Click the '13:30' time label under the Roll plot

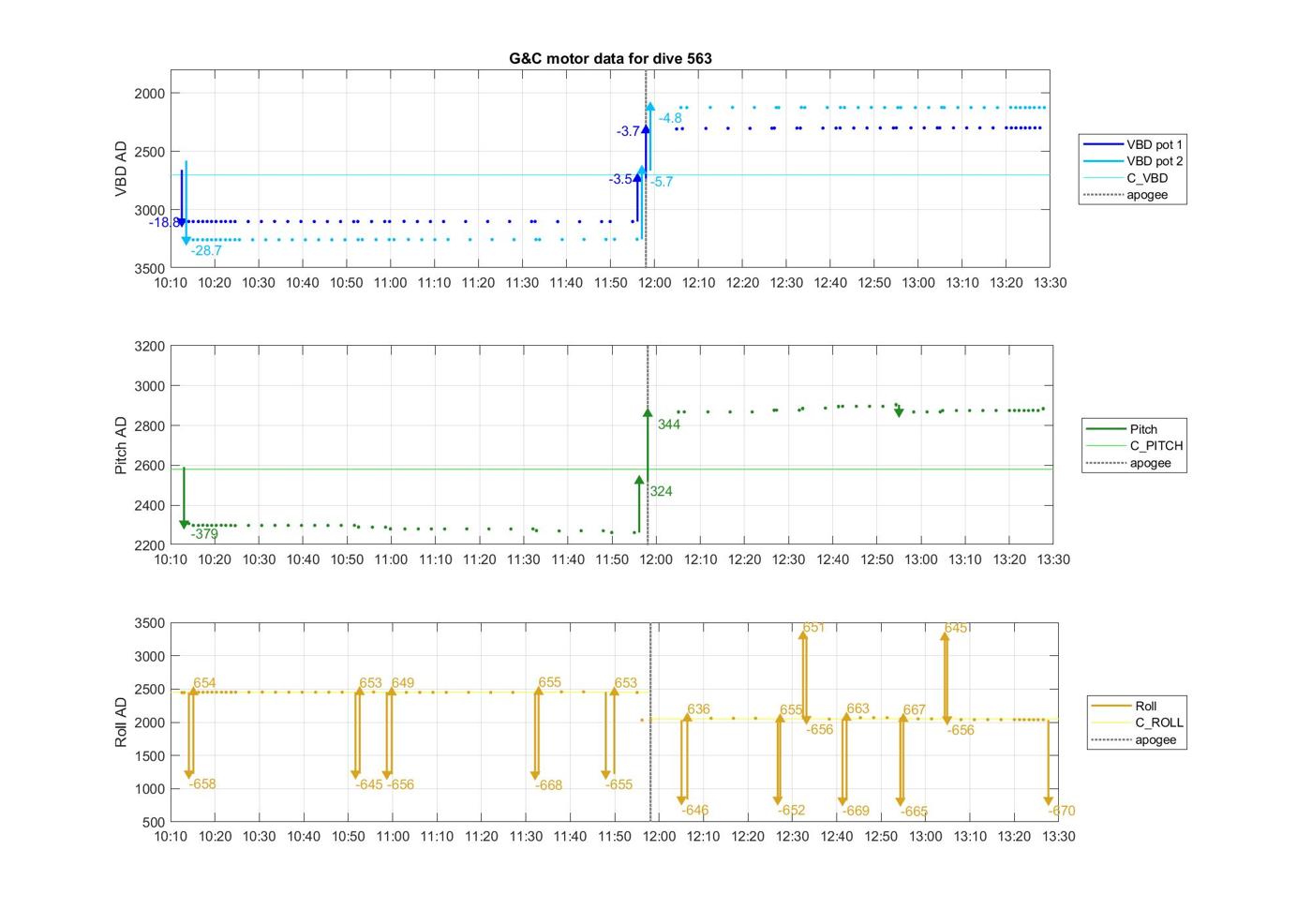pos(1058,837)
